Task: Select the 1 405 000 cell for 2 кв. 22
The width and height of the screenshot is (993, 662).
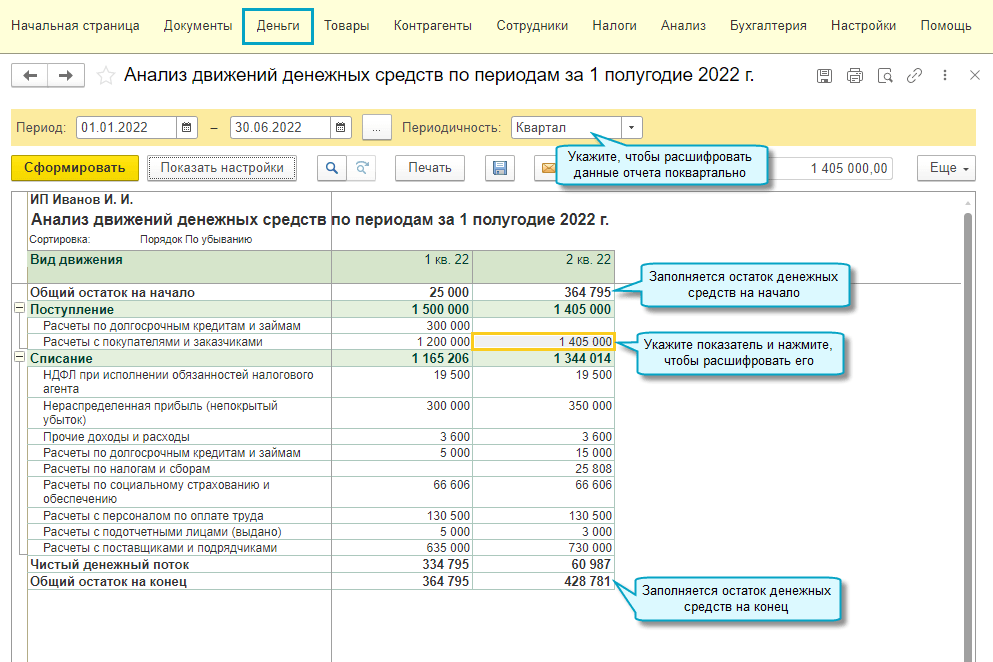Action: [x=544, y=342]
